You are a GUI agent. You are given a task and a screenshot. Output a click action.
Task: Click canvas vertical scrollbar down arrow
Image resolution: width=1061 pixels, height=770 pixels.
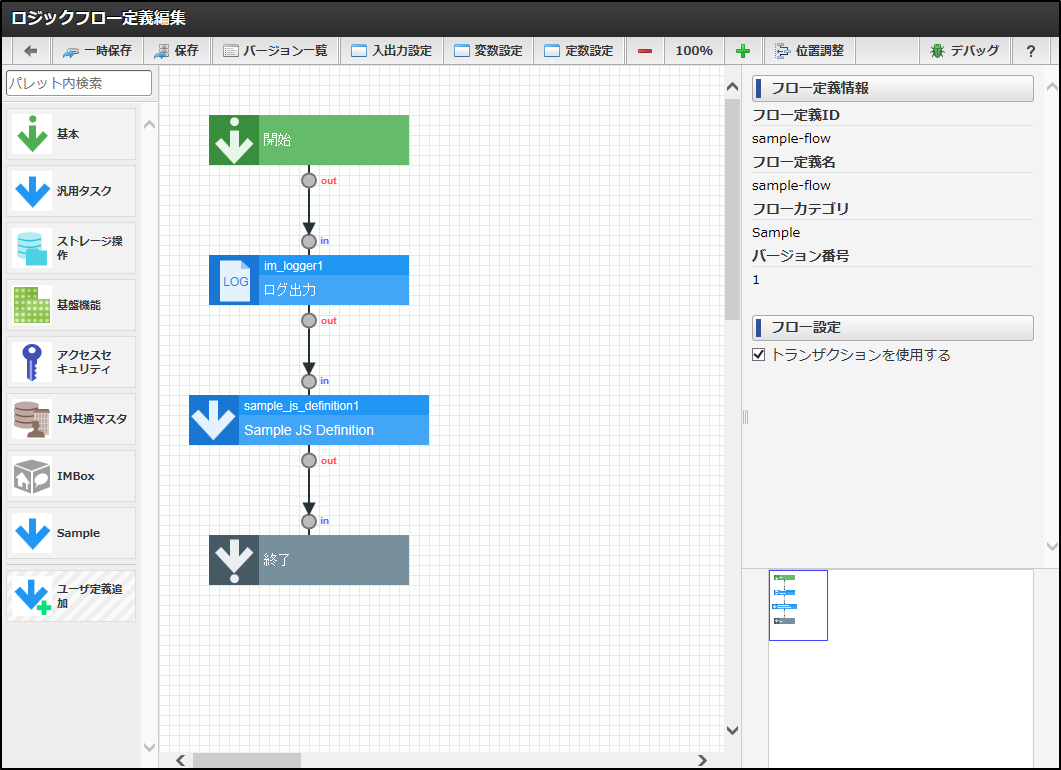[732, 730]
